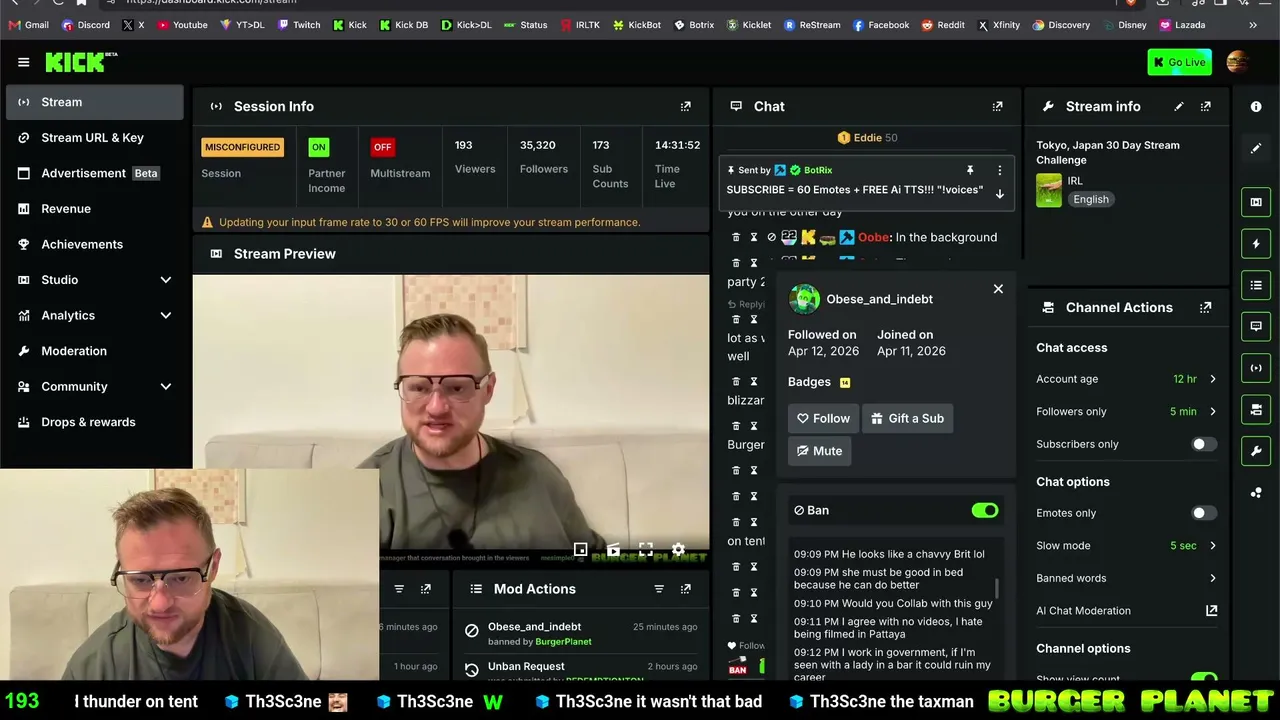1280x720 pixels.
Task: Go to Advertisement Beta section
Action: click(x=95, y=173)
